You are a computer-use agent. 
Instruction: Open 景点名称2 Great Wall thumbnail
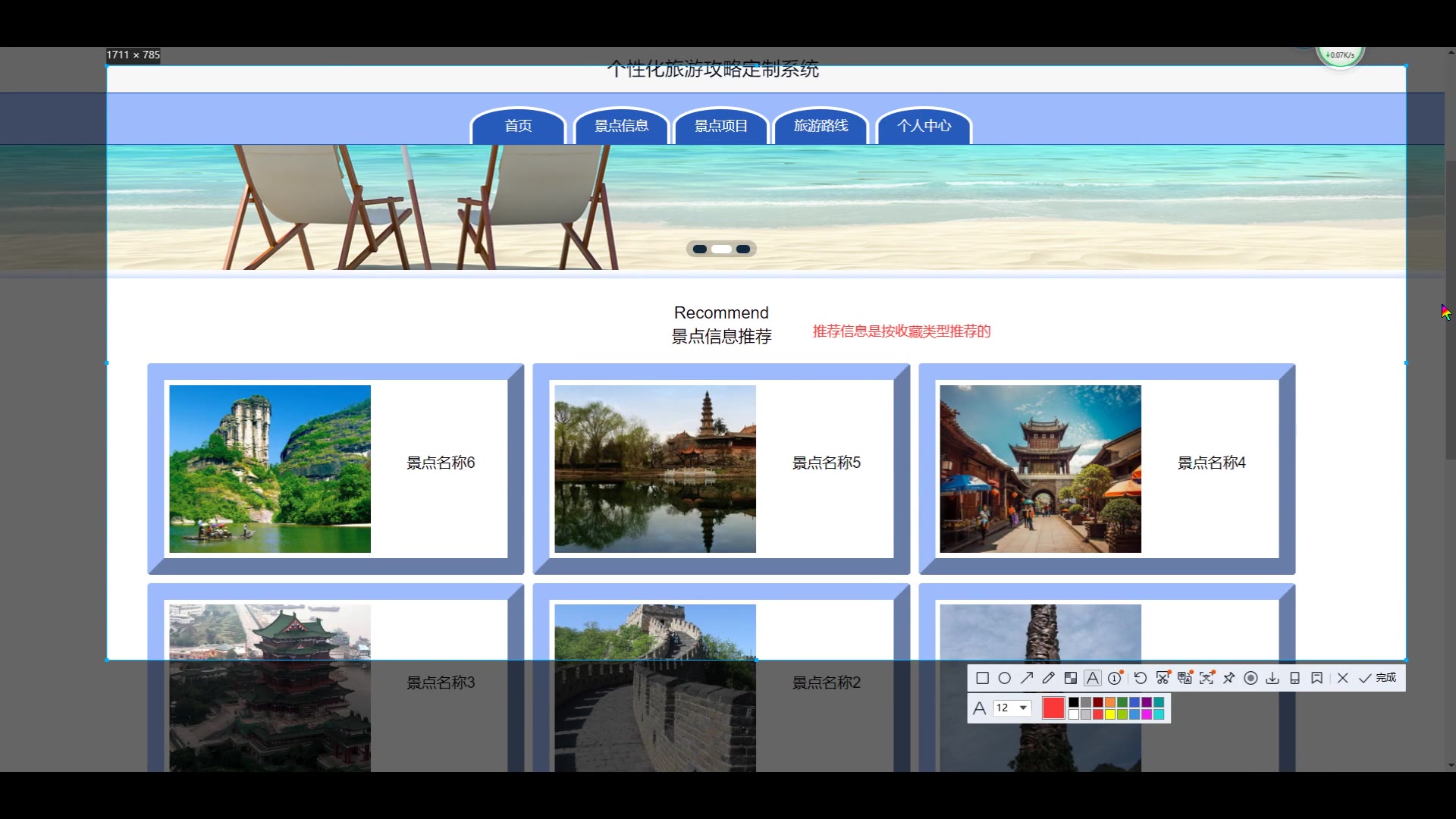coord(655,688)
